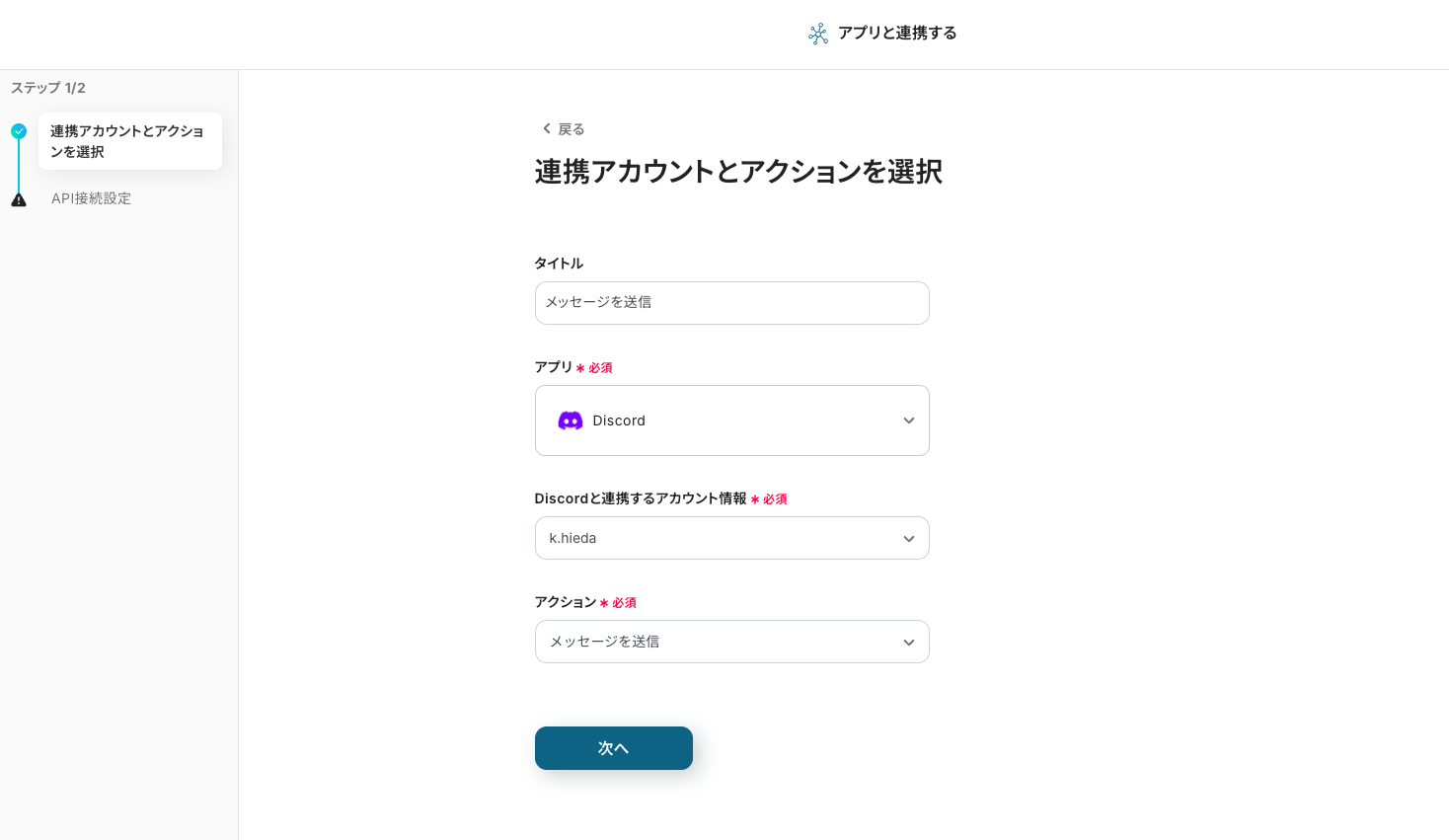Click the warning triangle beside API接続設定
Viewport: 1449px width, 840px height.
(19, 199)
